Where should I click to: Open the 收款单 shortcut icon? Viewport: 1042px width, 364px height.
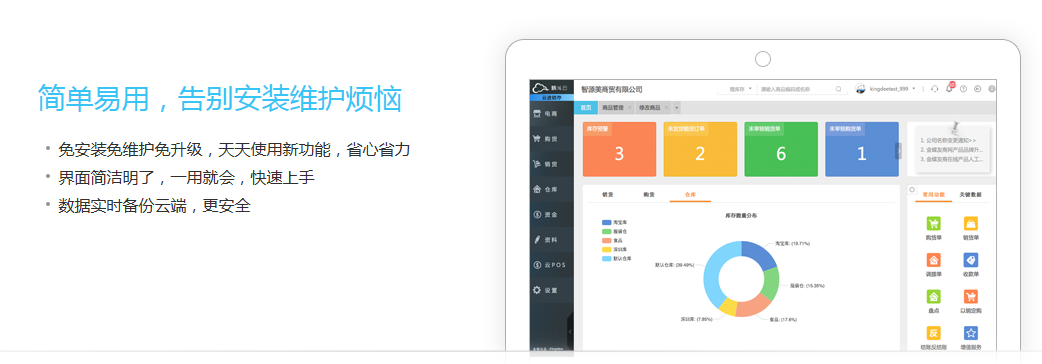tap(970, 260)
